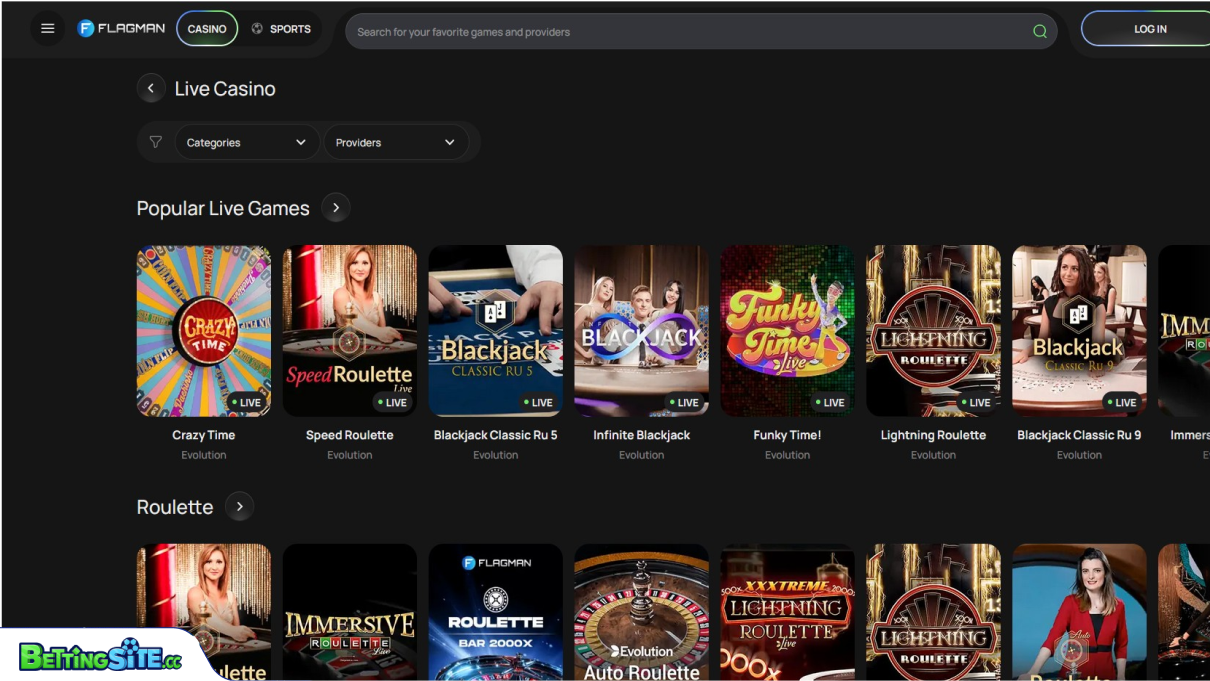Expand the Providers dropdown
The height and width of the screenshot is (681, 1210).
click(395, 142)
